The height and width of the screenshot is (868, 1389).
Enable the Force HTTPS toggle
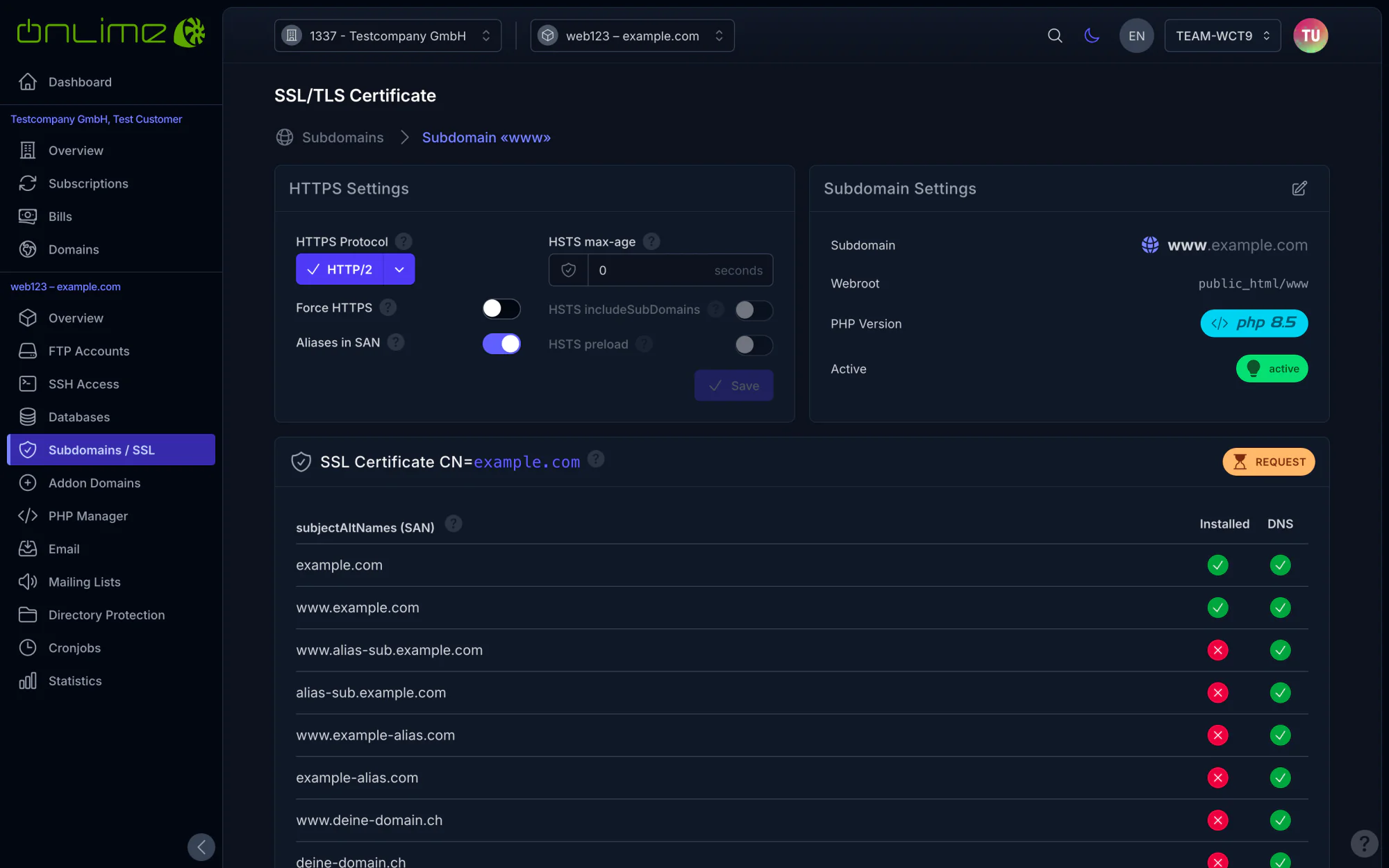coord(501,308)
